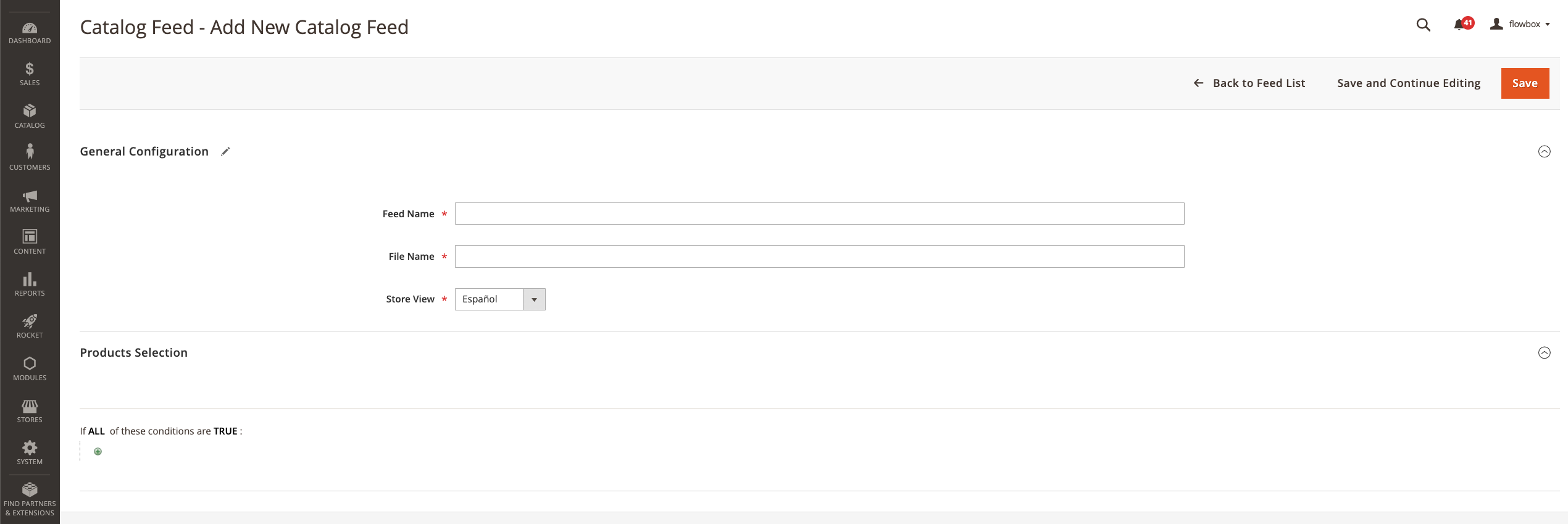Viewport: 1568px width, 524px height.
Task: Open the notifications bell
Action: pos(1460,25)
